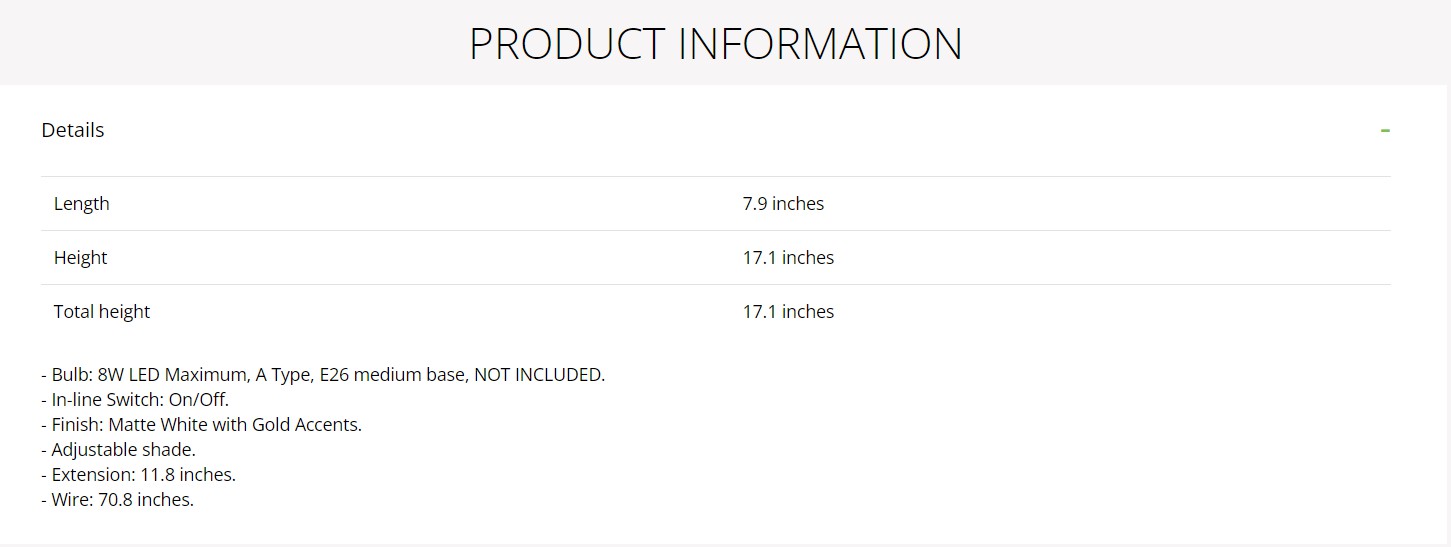Click the word Extension in the description

coord(91,475)
